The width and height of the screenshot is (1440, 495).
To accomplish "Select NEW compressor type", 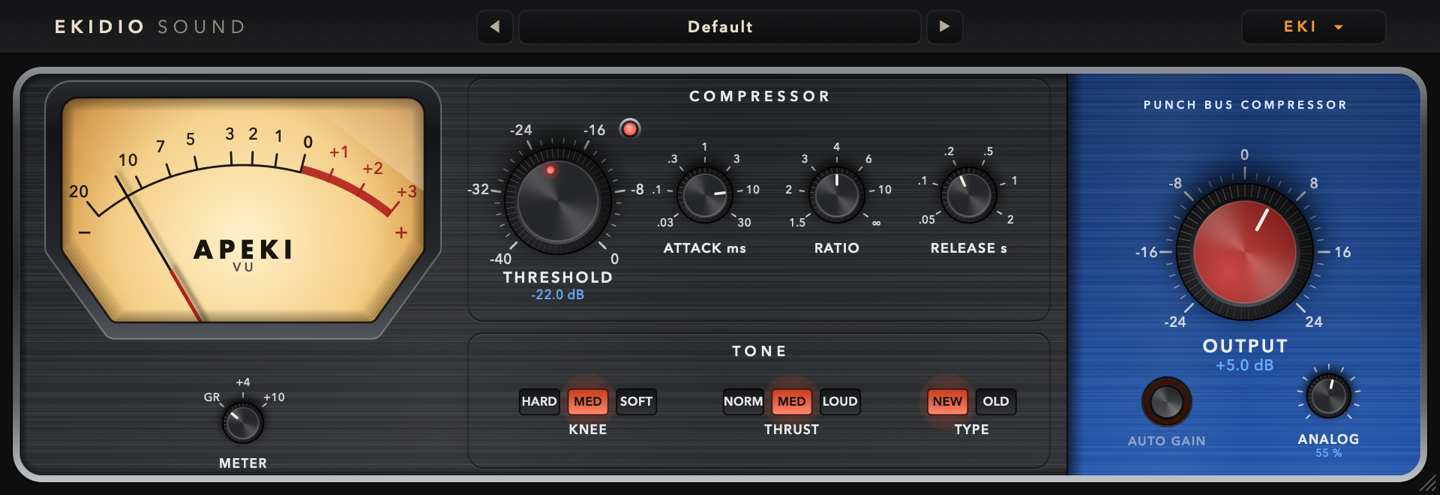I will coord(947,402).
